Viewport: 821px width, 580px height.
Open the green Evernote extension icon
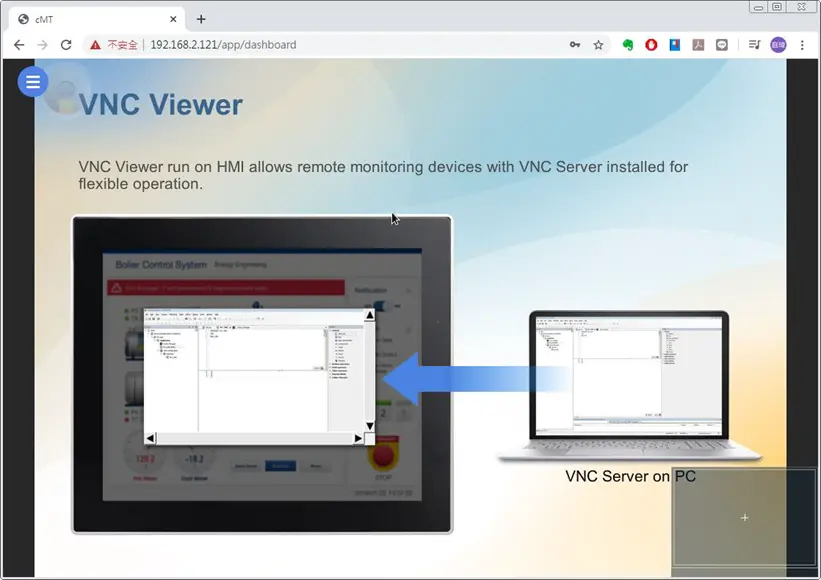click(627, 45)
